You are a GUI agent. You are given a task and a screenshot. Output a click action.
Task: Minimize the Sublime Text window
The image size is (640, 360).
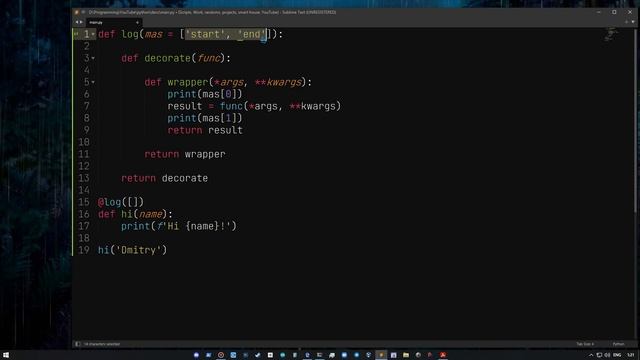point(598,12)
